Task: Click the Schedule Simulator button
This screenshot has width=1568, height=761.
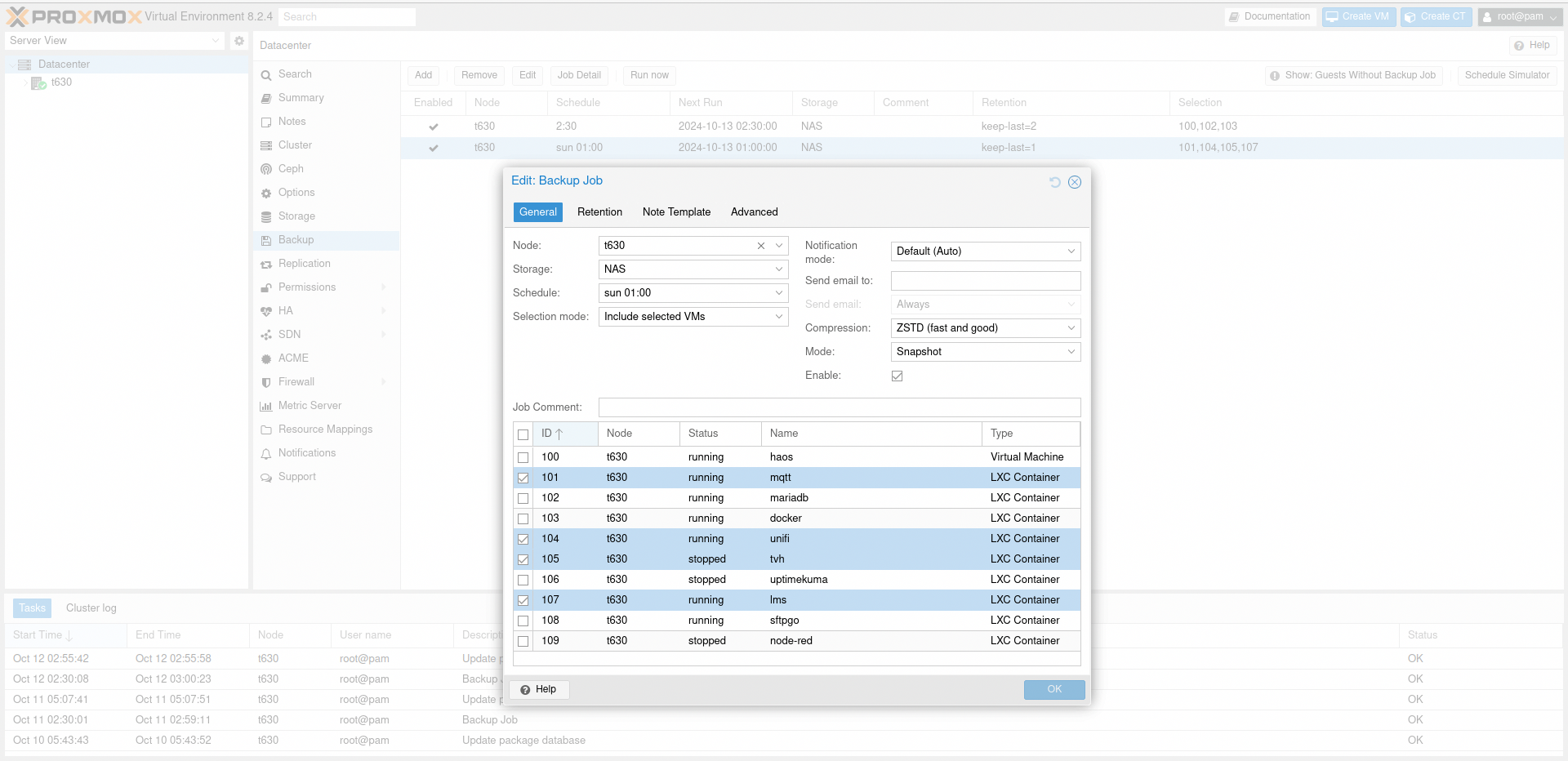Action: coord(1506,75)
